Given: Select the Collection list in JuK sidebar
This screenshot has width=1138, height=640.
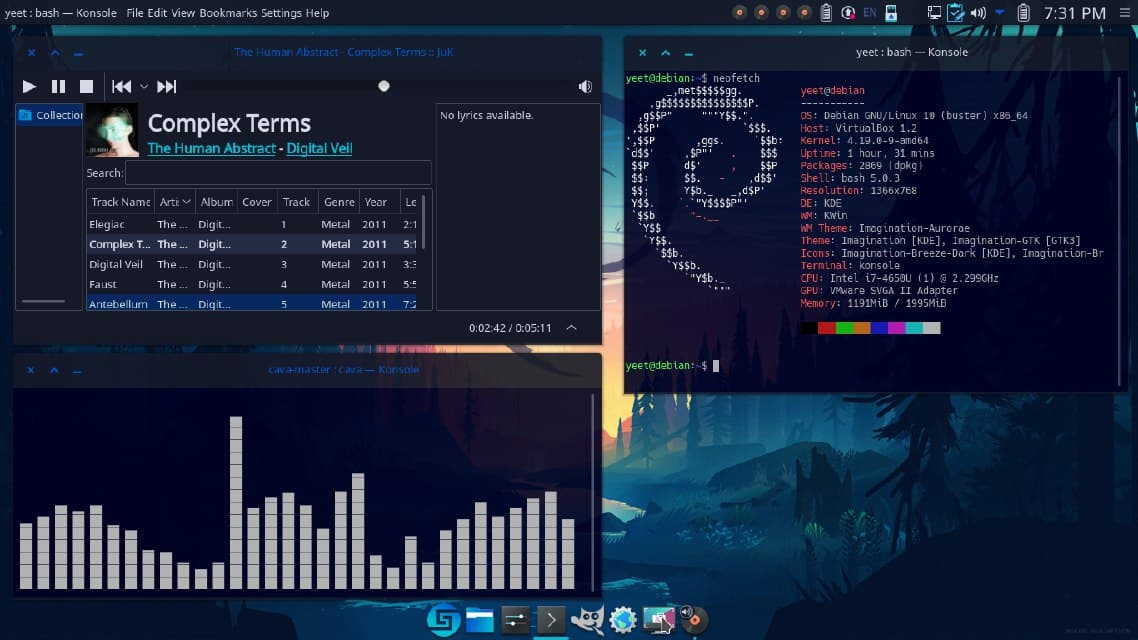Looking at the screenshot, I should pos(50,115).
